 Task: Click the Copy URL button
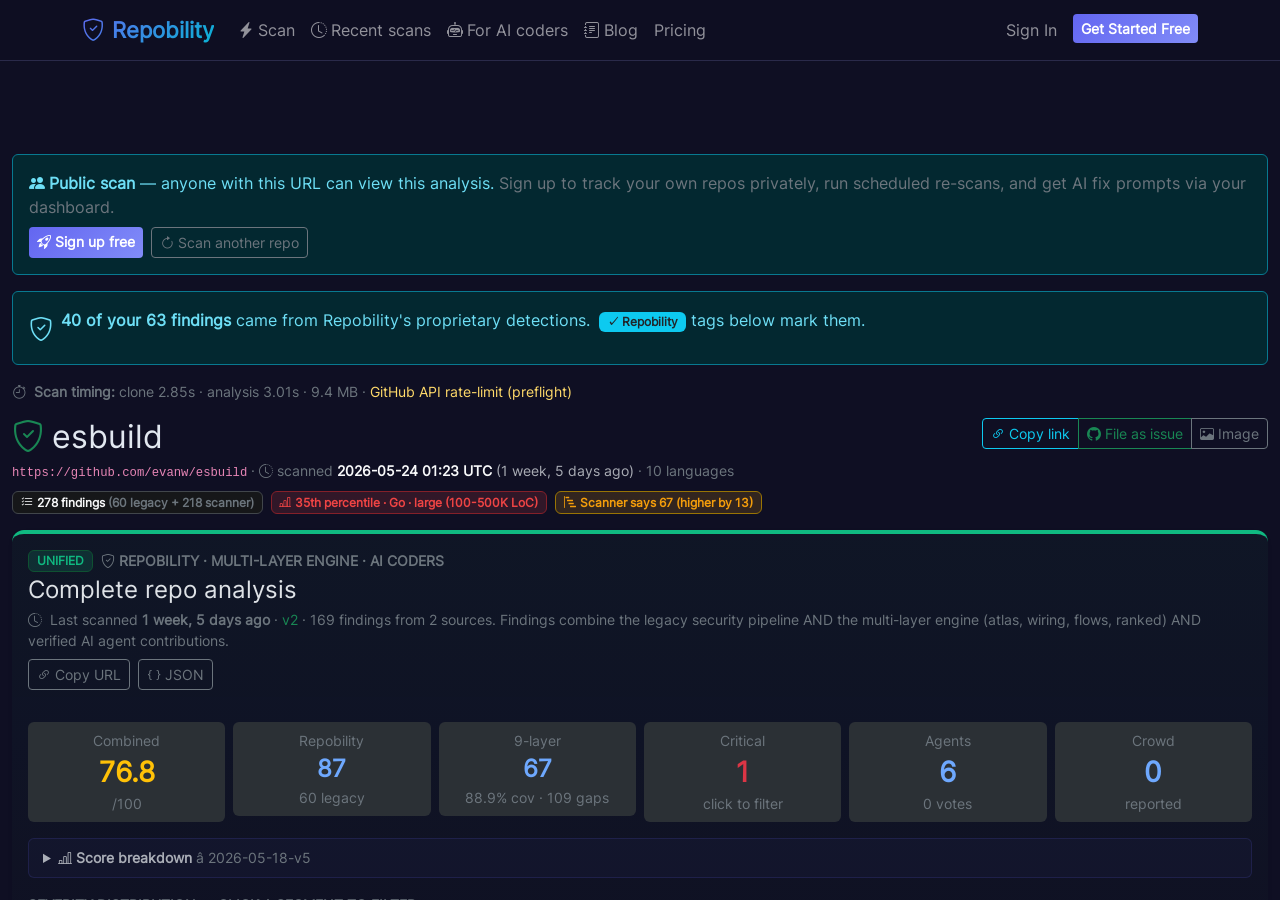79,675
